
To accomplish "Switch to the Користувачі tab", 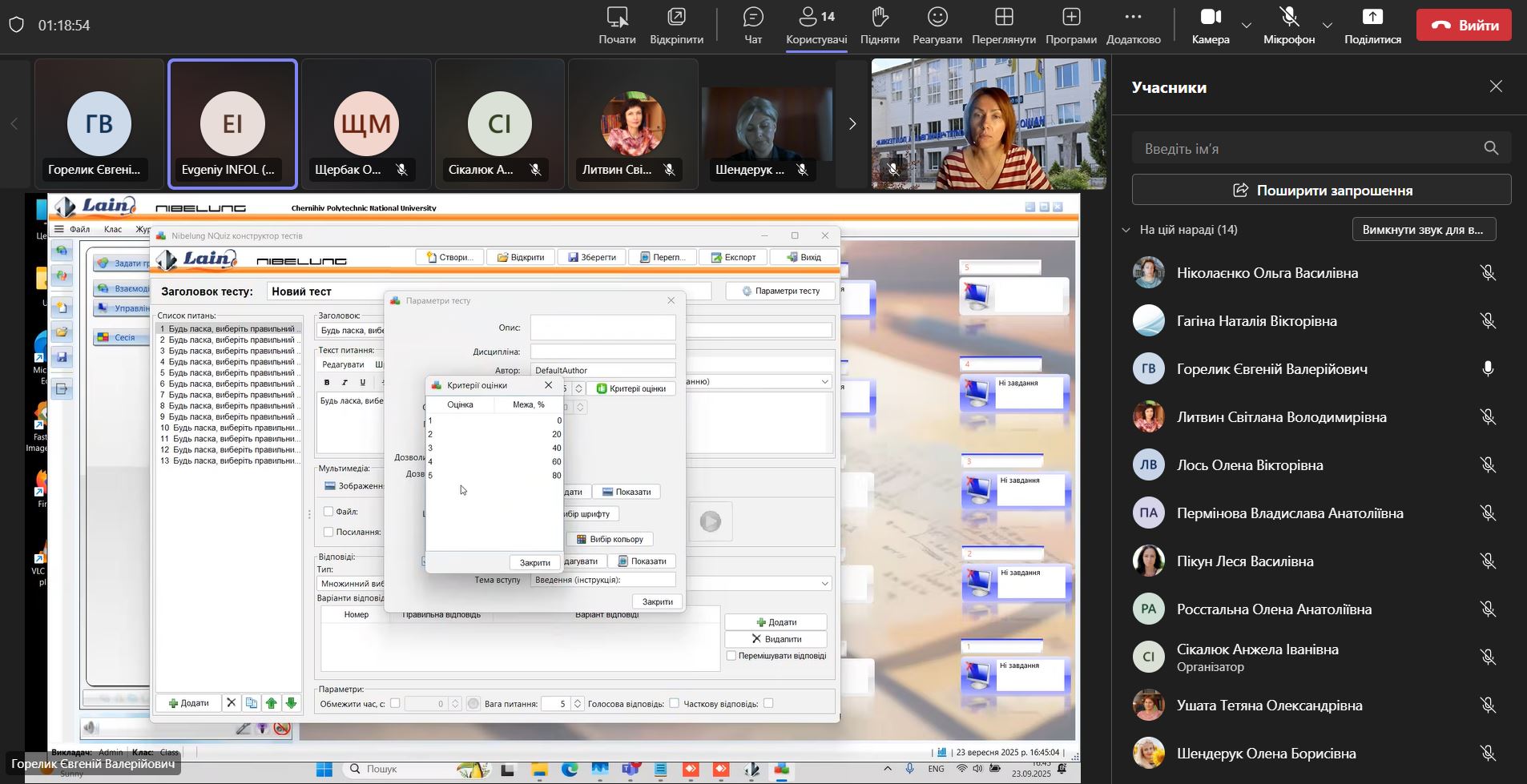I will coord(816,25).
